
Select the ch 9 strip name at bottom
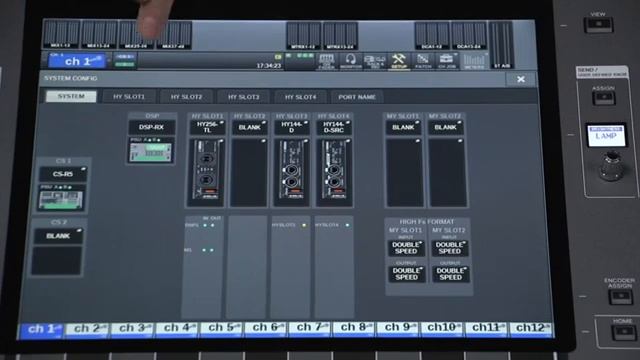399,329
